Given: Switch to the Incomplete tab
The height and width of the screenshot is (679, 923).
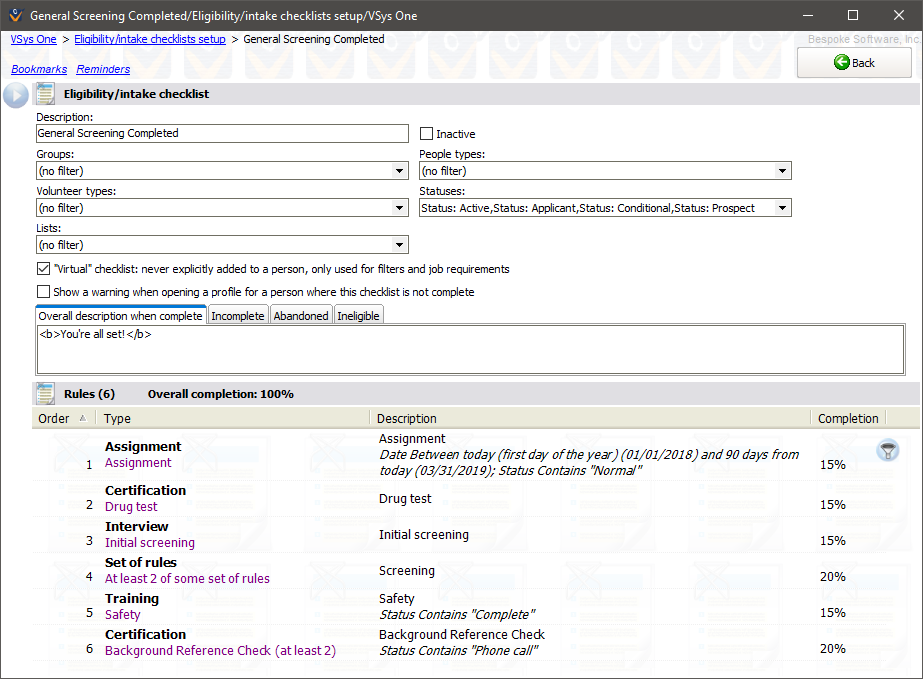Looking at the screenshot, I should (x=238, y=316).
